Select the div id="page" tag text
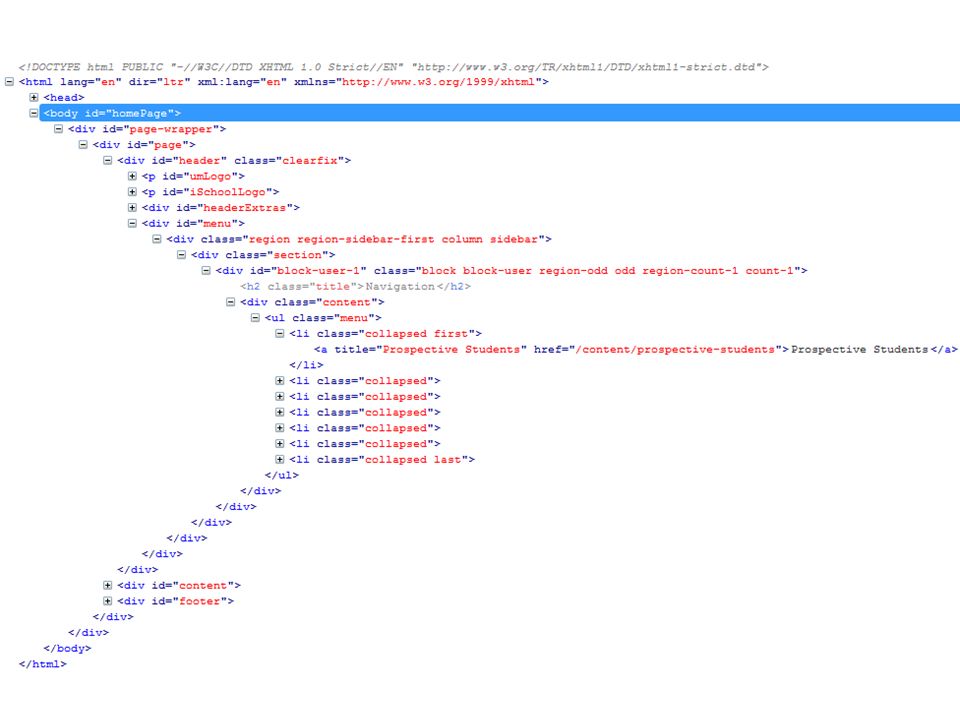The image size is (960, 720). pos(144,144)
